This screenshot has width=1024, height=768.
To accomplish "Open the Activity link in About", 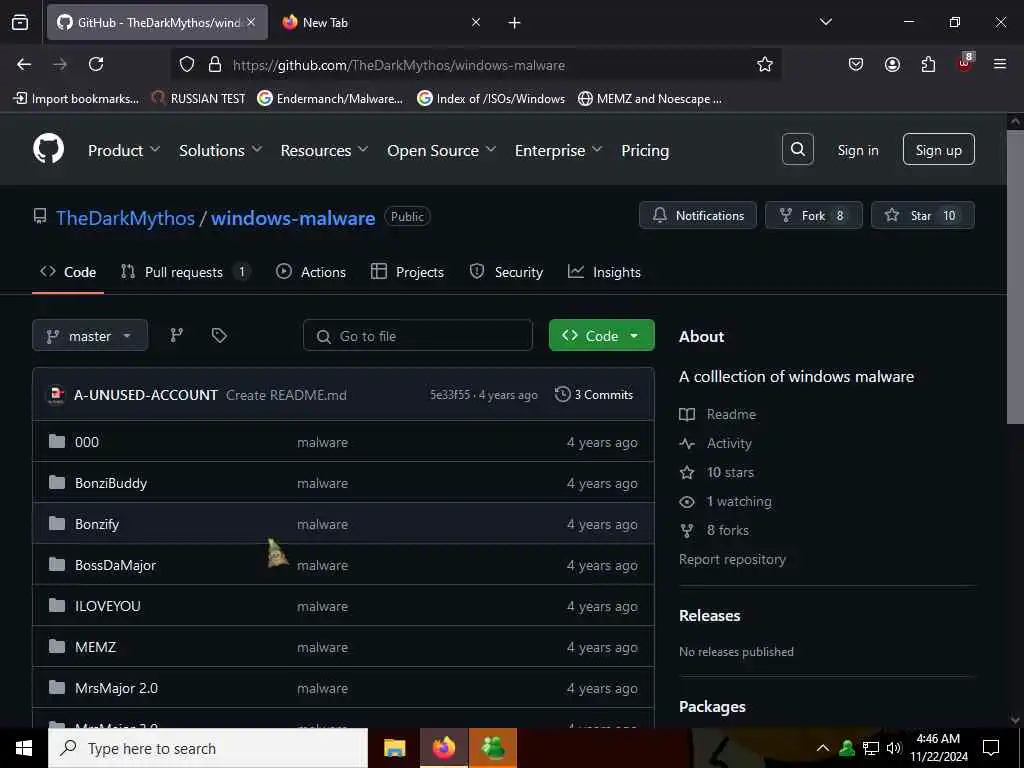I will pyautogui.click(x=729, y=443).
